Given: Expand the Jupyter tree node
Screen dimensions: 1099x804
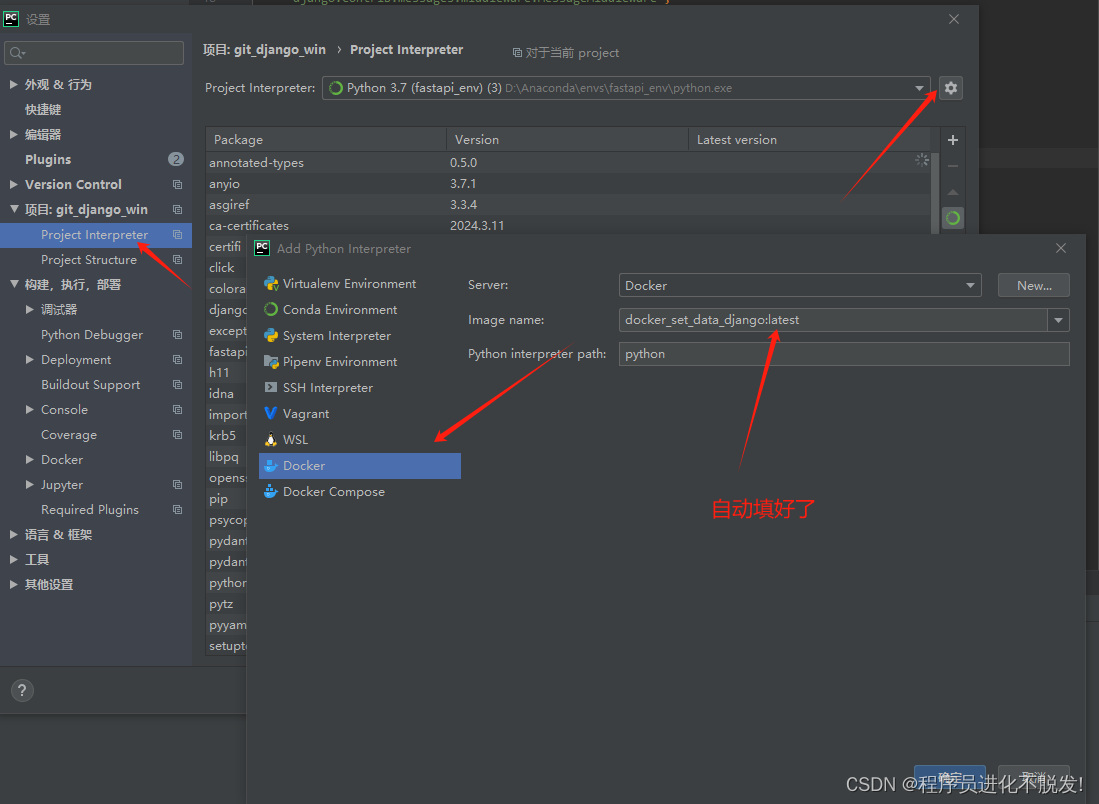Looking at the screenshot, I should click(29, 484).
